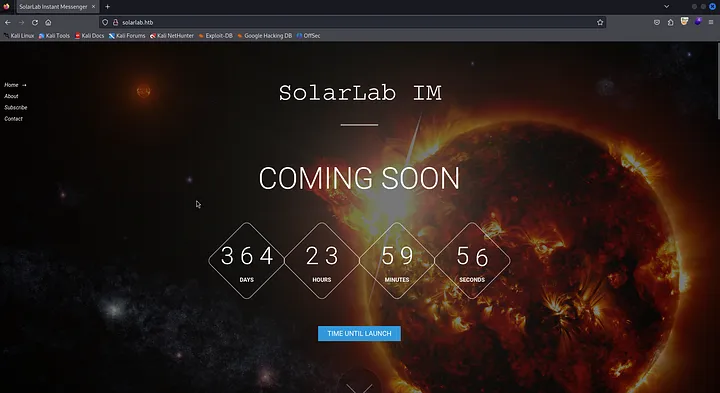This screenshot has height=393, width=720.
Task: Open the Kali Linux bookmark
Action: [19, 35]
